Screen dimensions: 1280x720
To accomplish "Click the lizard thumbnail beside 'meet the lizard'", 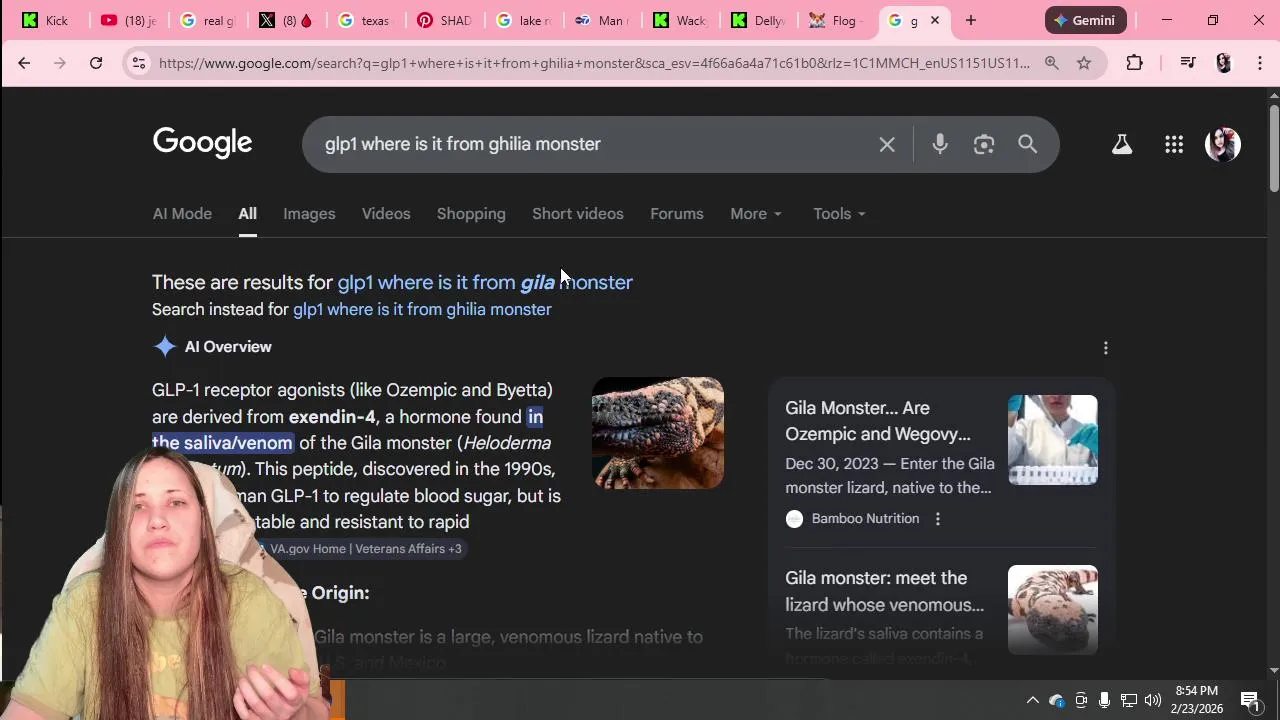I will (x=1053, y=610).
